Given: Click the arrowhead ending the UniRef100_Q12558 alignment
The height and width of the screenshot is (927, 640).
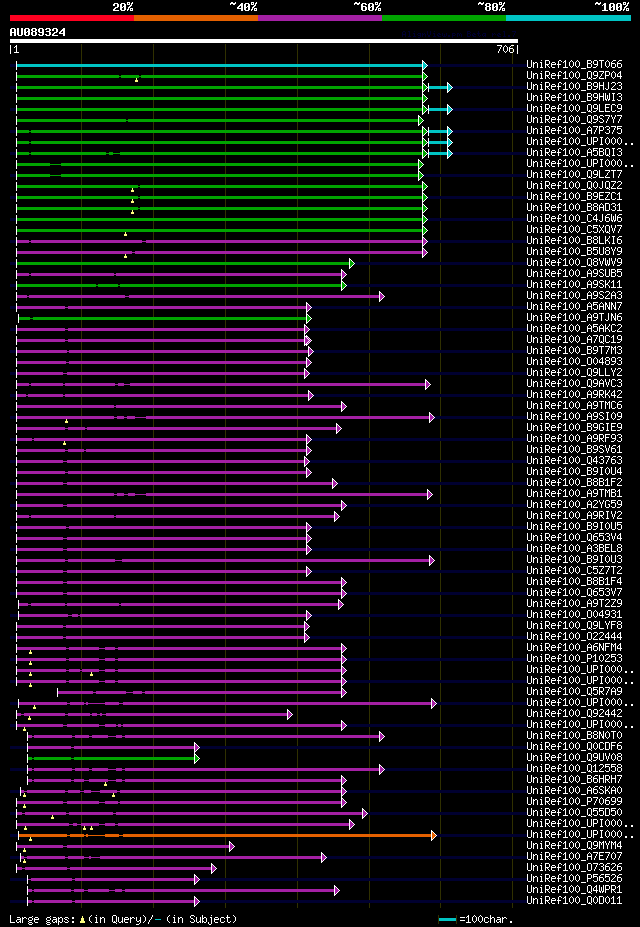Looking at the screenshot, I should pos(382,770).
